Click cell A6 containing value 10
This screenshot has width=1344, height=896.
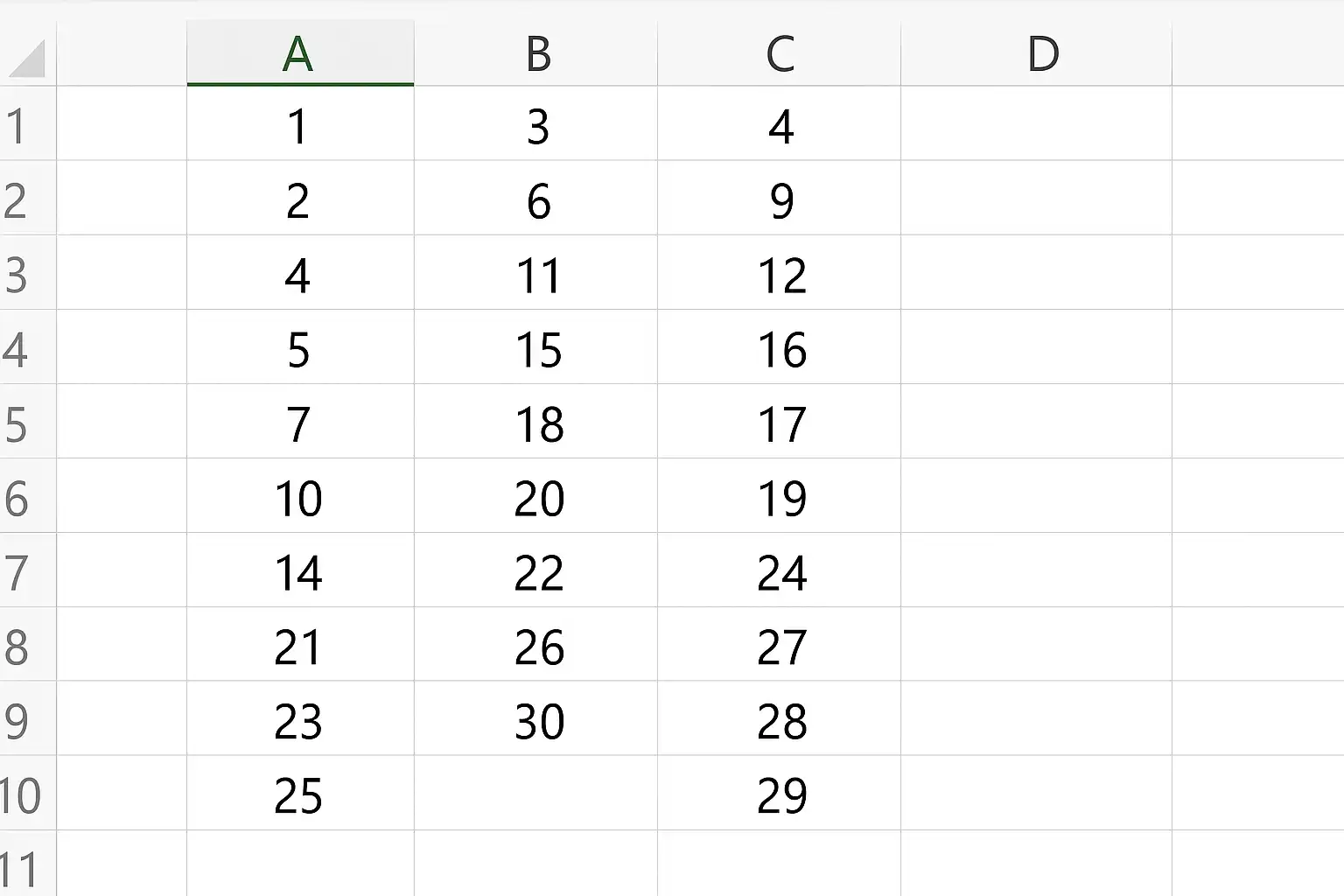(299, 499)
